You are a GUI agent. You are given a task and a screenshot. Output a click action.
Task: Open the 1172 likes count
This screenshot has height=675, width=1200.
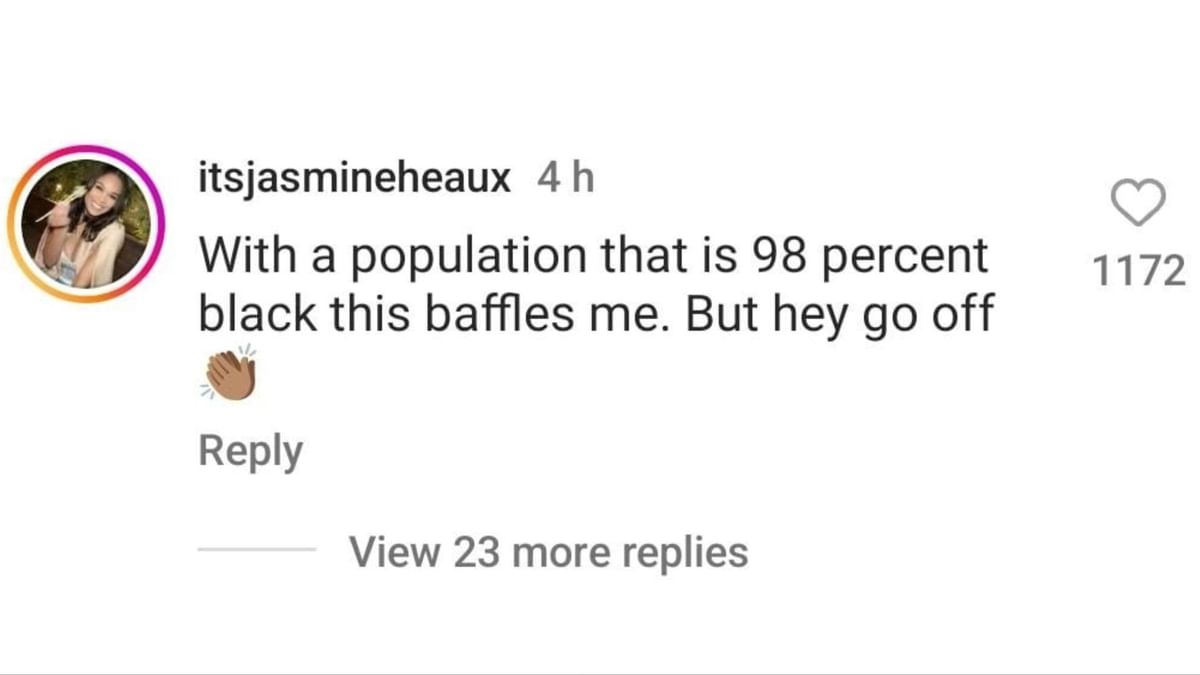[x=1140, y=270]
